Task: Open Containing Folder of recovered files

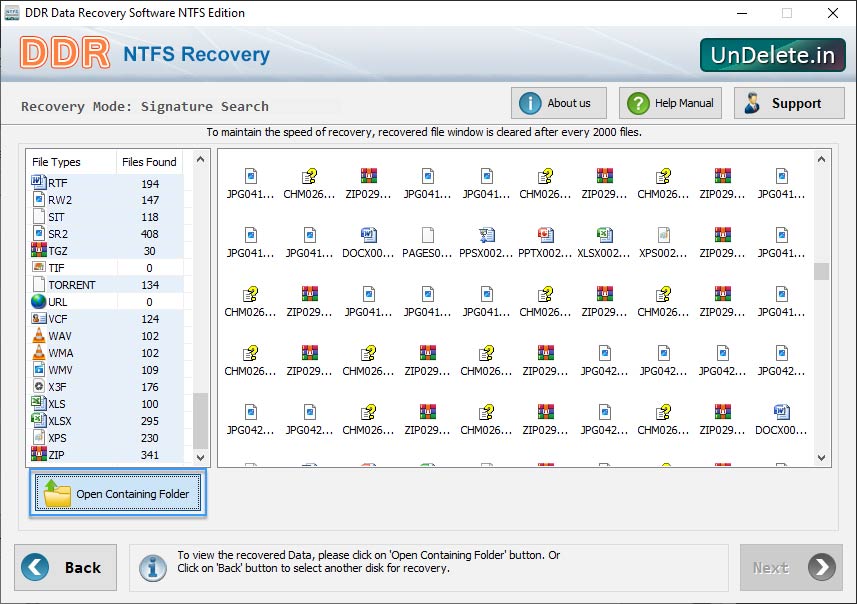Action: click(118, 493)
